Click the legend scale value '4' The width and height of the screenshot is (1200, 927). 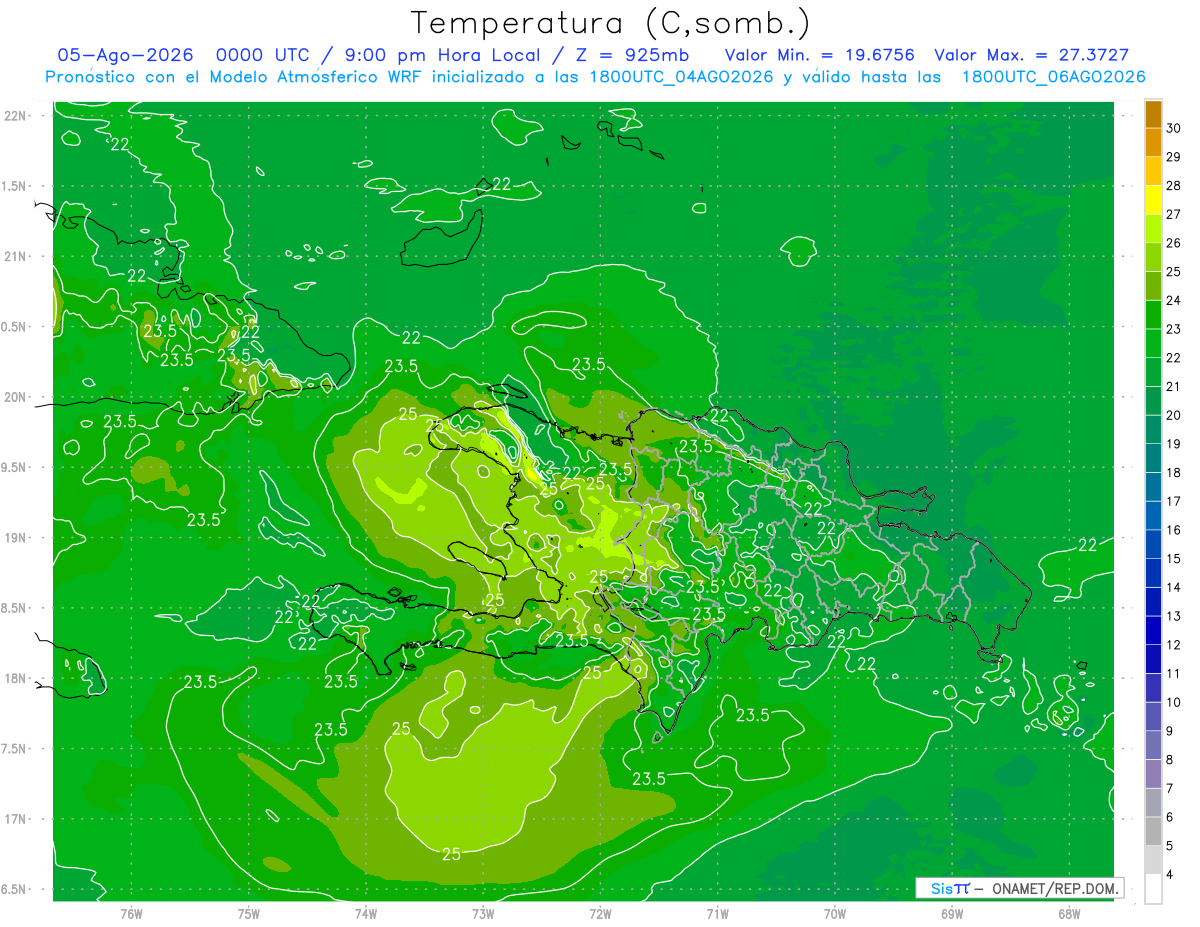pyautogui.click(x=1172, y=874)
